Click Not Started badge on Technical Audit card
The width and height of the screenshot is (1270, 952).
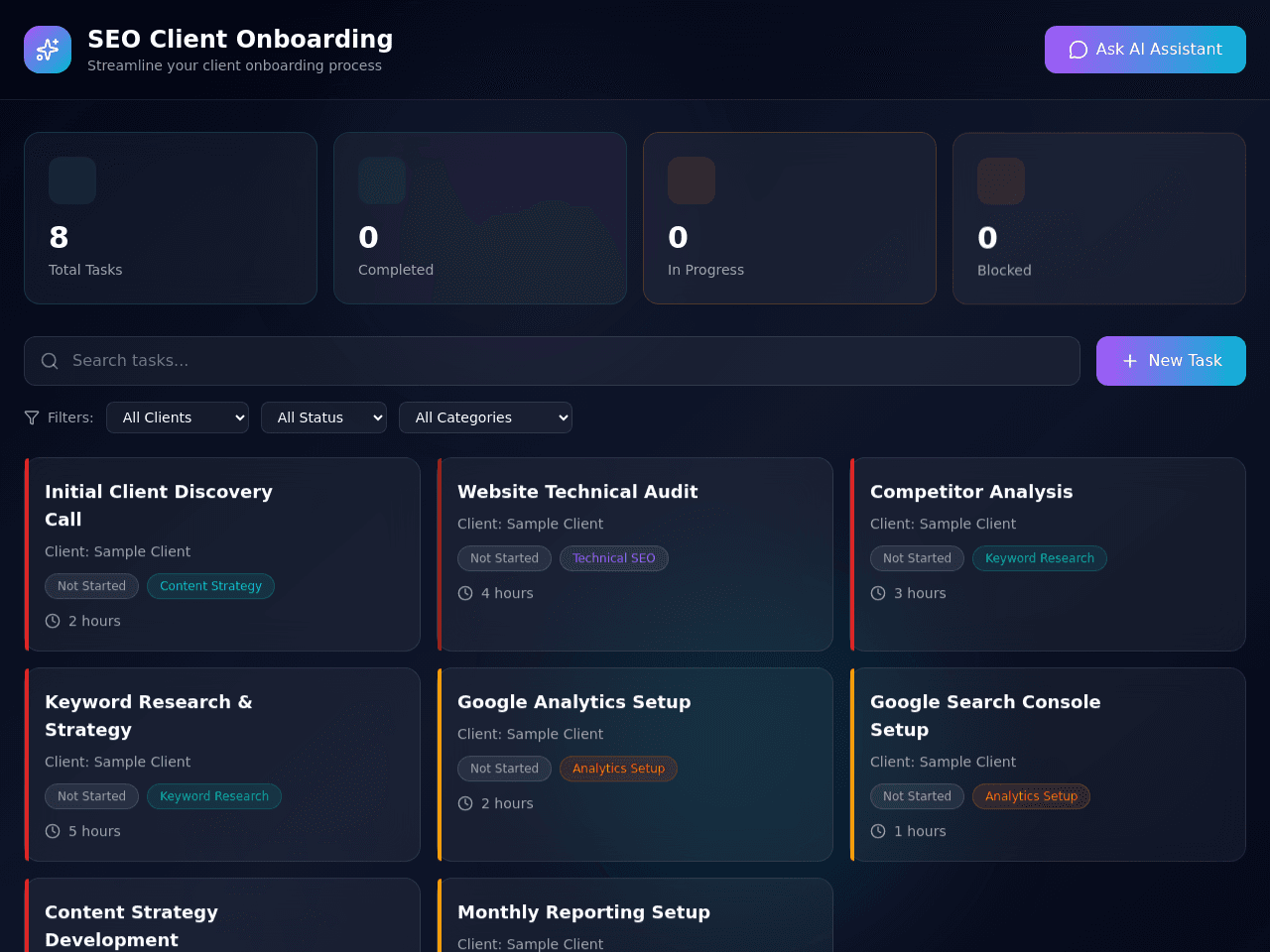504,558
